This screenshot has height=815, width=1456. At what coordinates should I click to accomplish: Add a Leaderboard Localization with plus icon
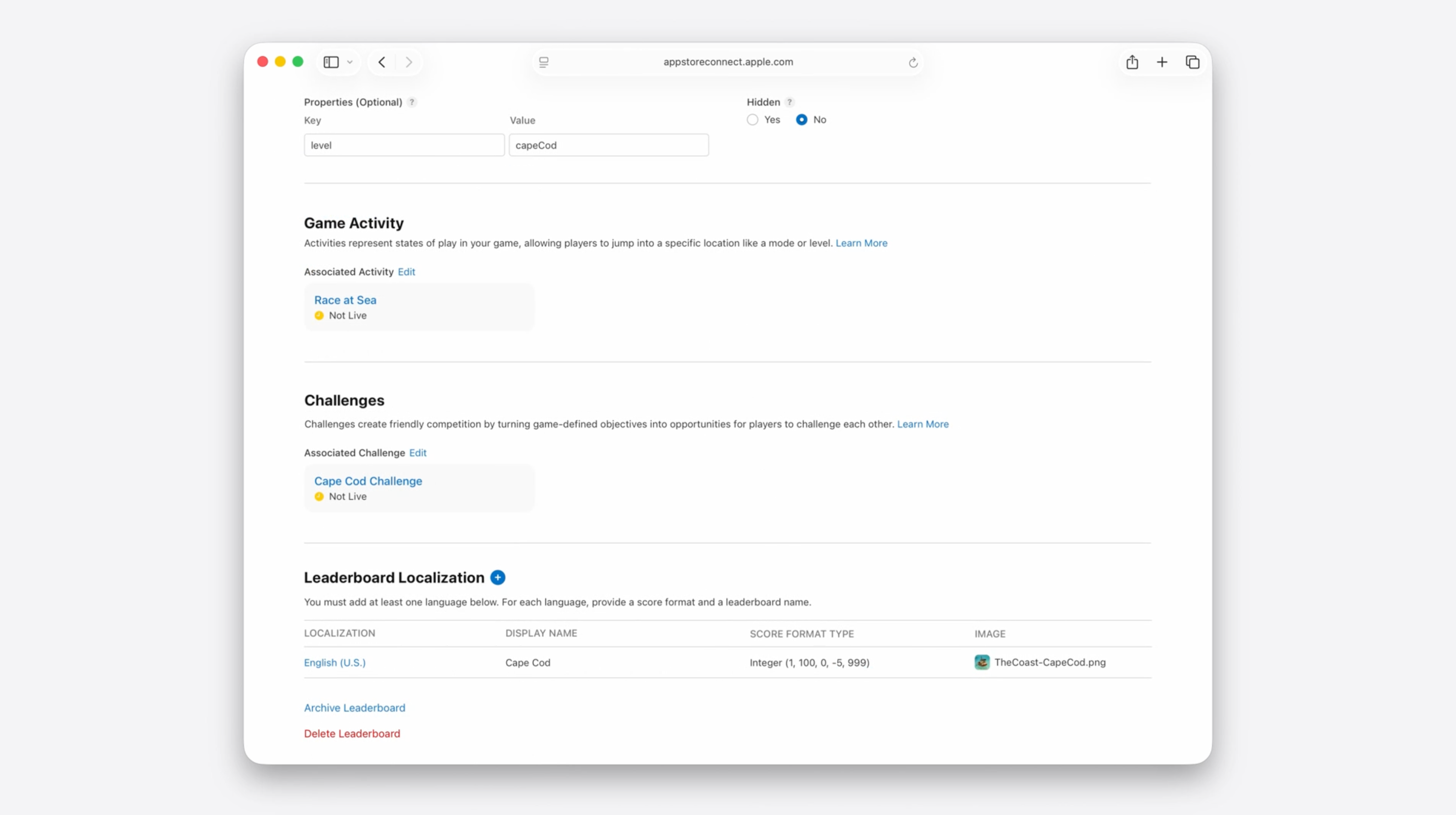[x=498, y=578]
